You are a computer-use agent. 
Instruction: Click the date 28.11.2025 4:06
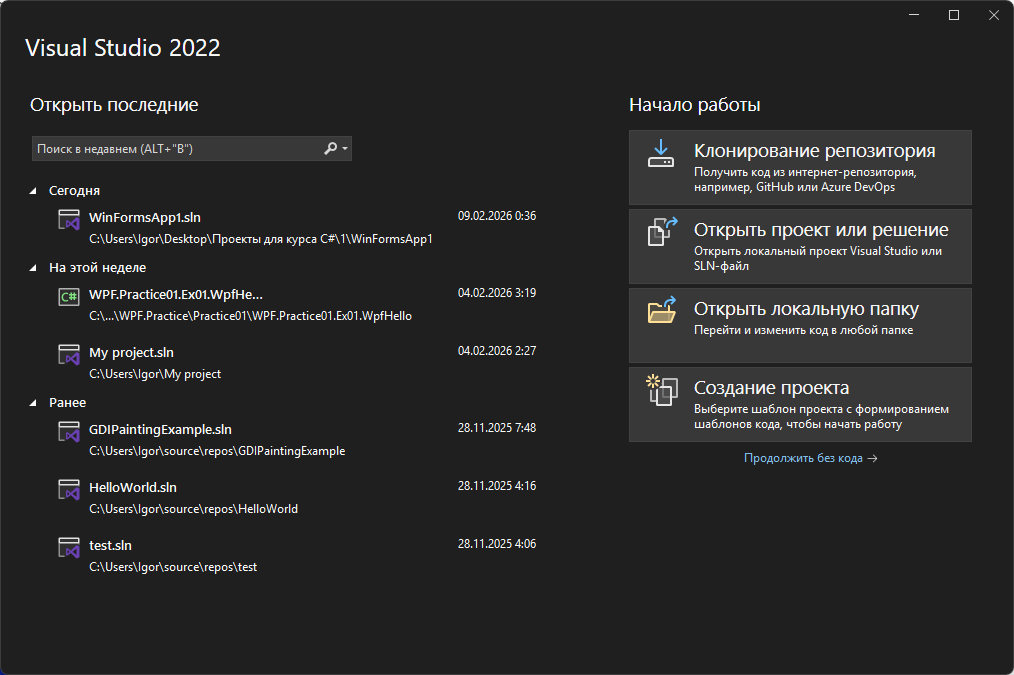[x=497, y=544]
